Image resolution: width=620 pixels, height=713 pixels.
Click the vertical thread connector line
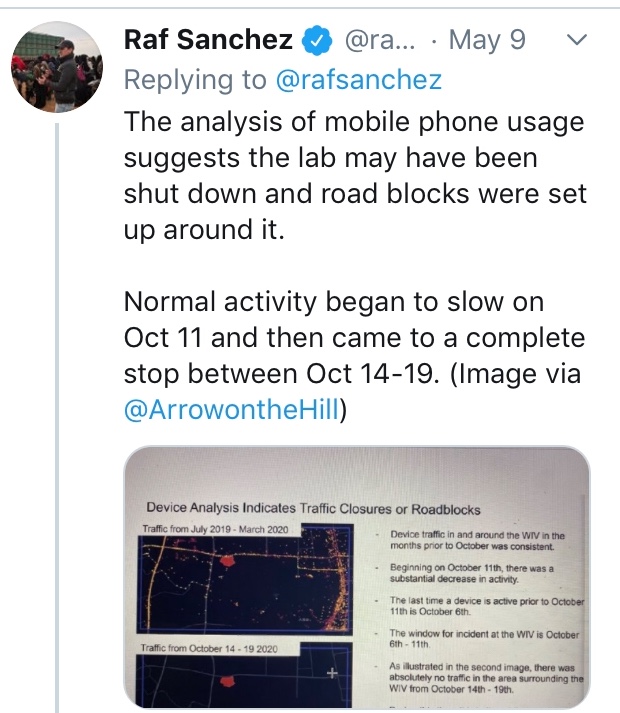[57, 417]
